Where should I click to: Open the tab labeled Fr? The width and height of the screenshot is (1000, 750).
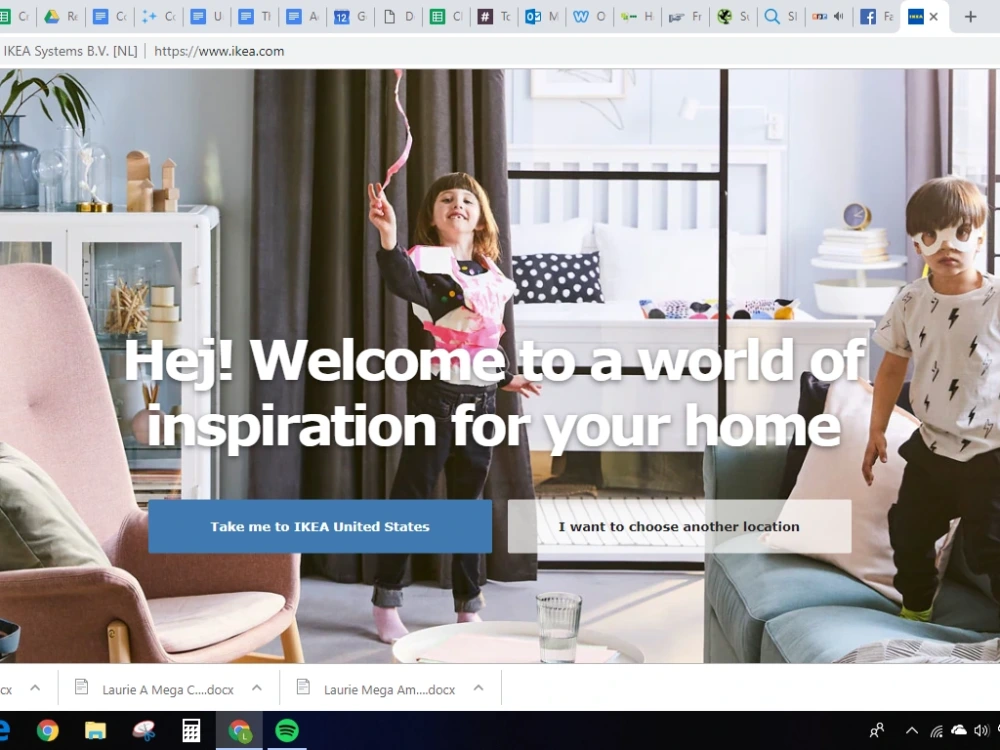(685, 17)
